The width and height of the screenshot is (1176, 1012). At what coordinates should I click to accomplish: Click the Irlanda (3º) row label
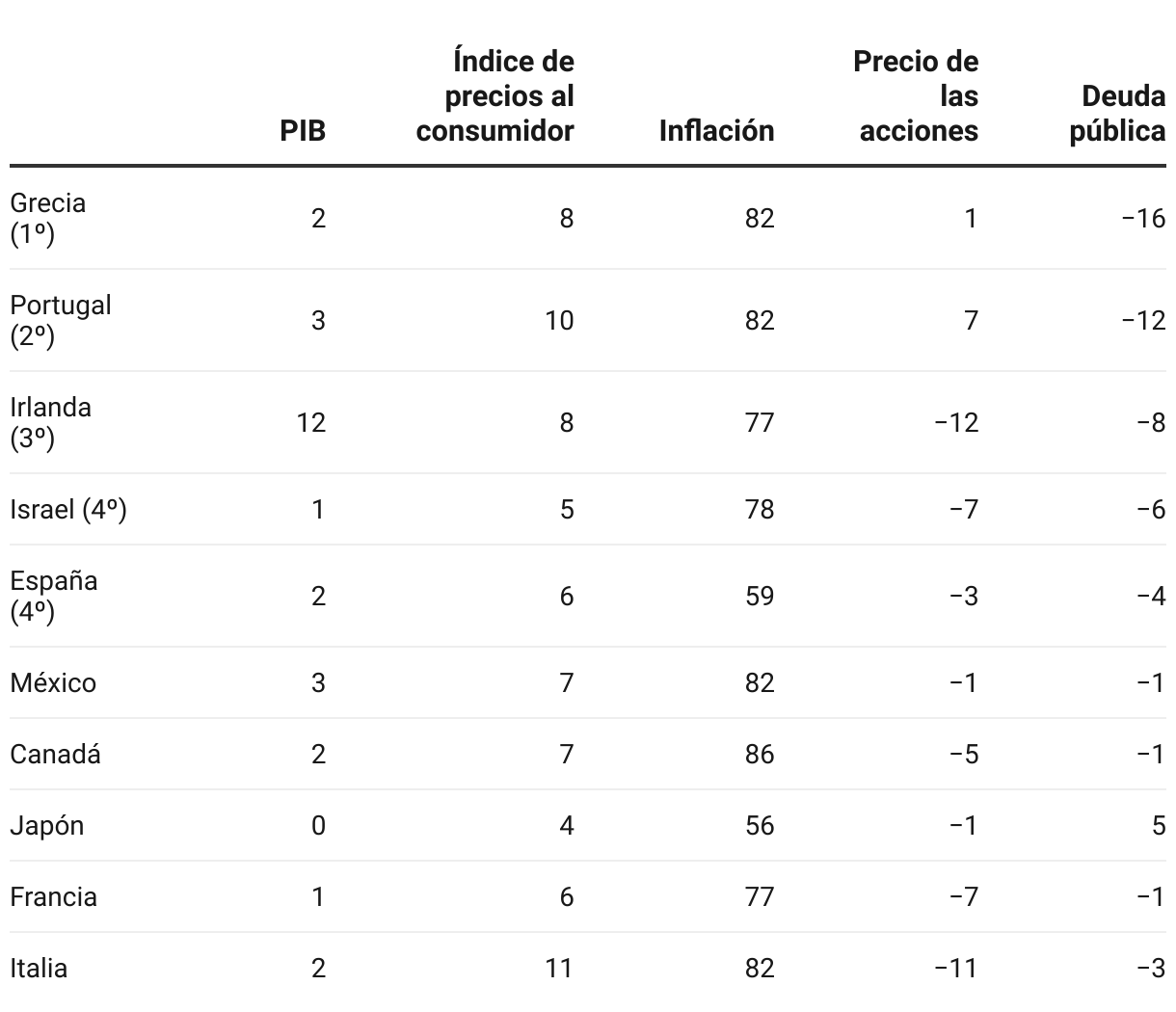(x=51, y=422)
